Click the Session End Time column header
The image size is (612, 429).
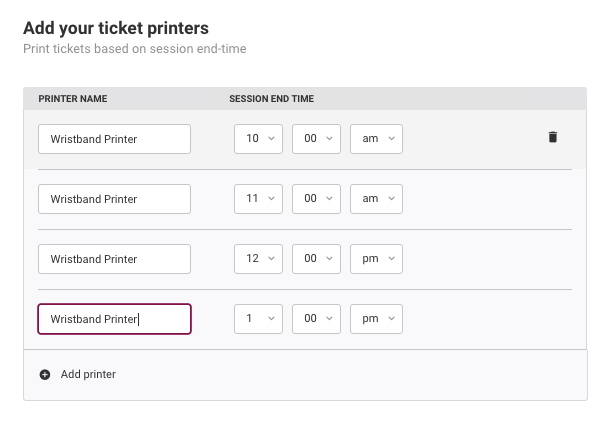pyautogui.click(x=272, y=99)
